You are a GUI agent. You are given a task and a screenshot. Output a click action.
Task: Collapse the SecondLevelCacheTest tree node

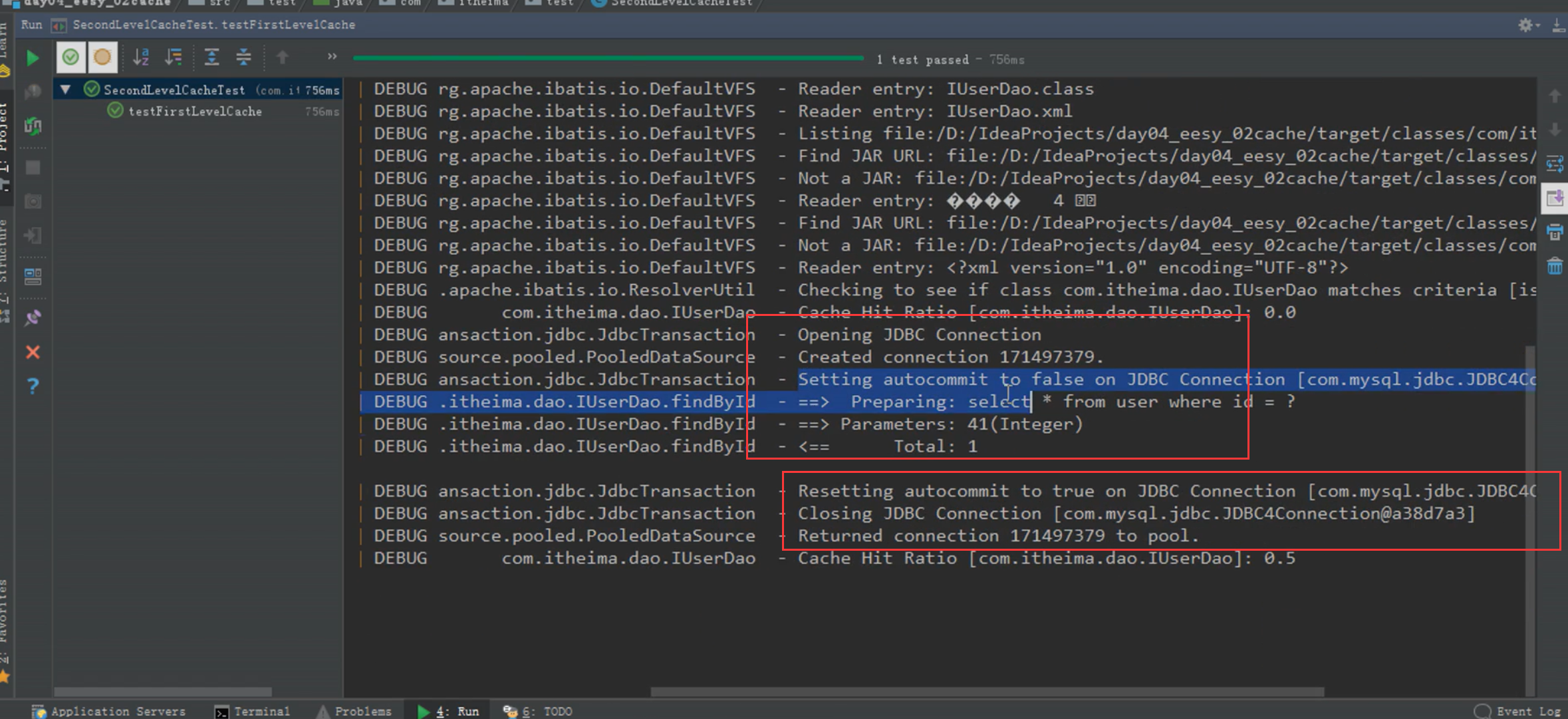(x=65, y=89)
